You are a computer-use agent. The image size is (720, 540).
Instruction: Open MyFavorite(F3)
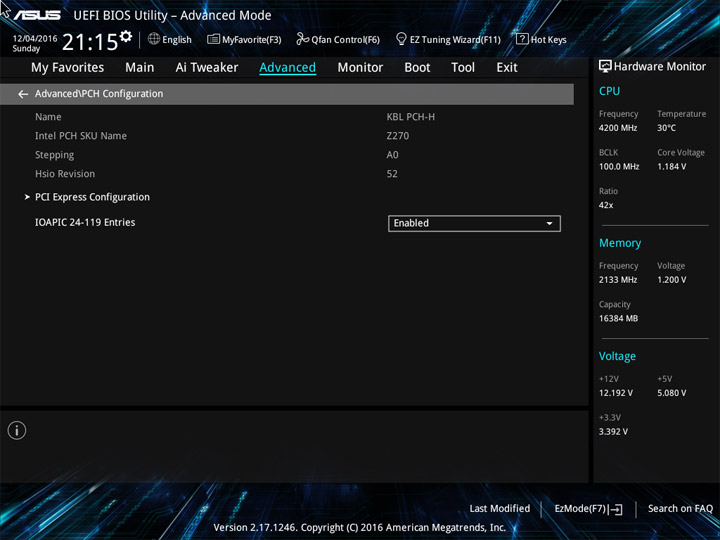(244, 39)
